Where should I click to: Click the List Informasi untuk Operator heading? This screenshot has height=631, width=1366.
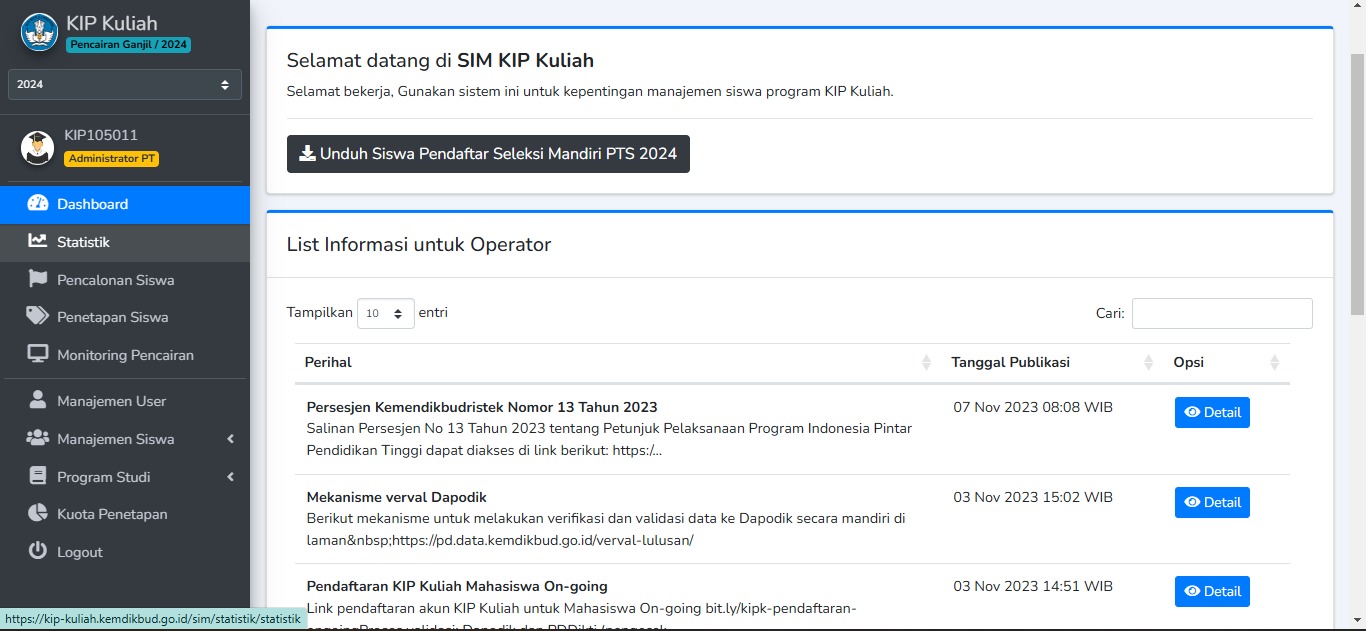[x=419, y=244]
